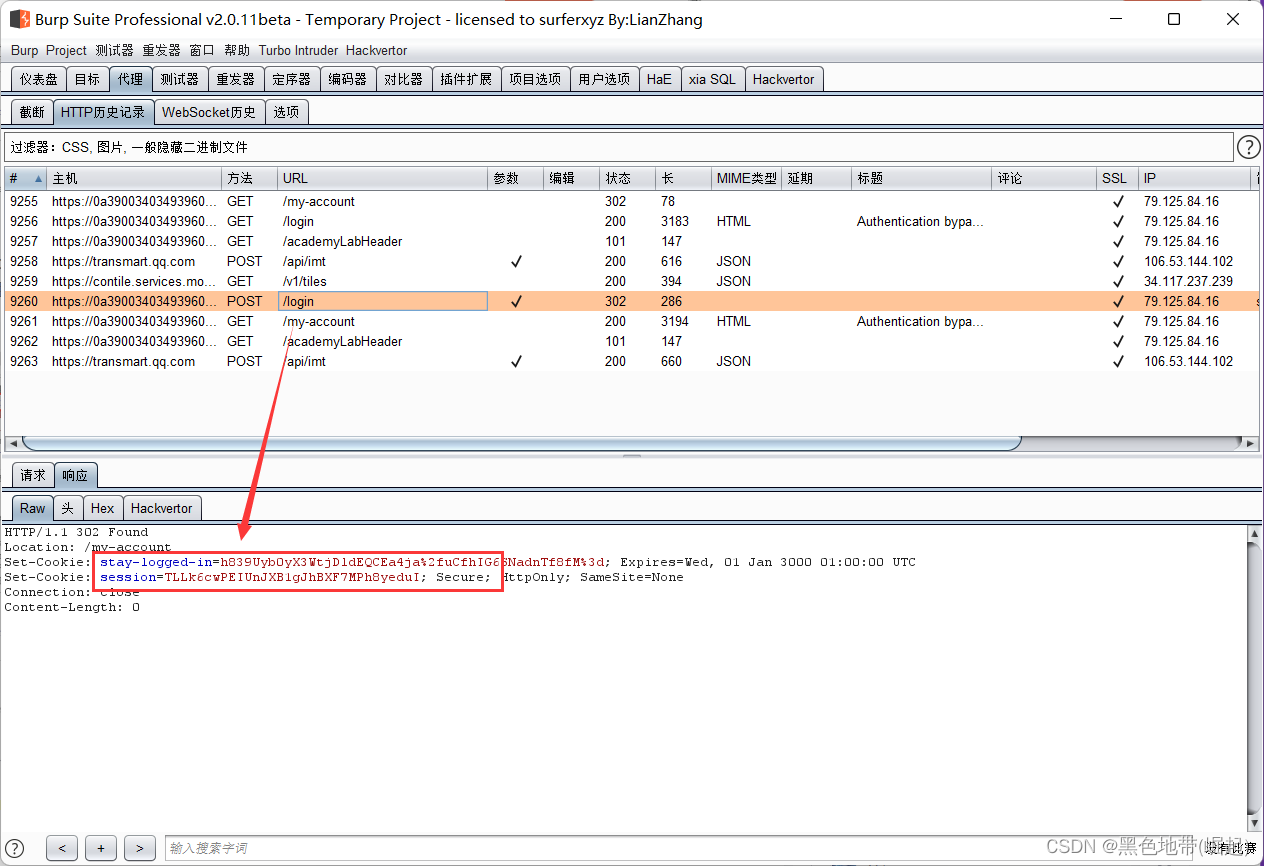Select history row 9263 POST /api/imt
This screenshot has height=866, width=1264.
(631, 361)
